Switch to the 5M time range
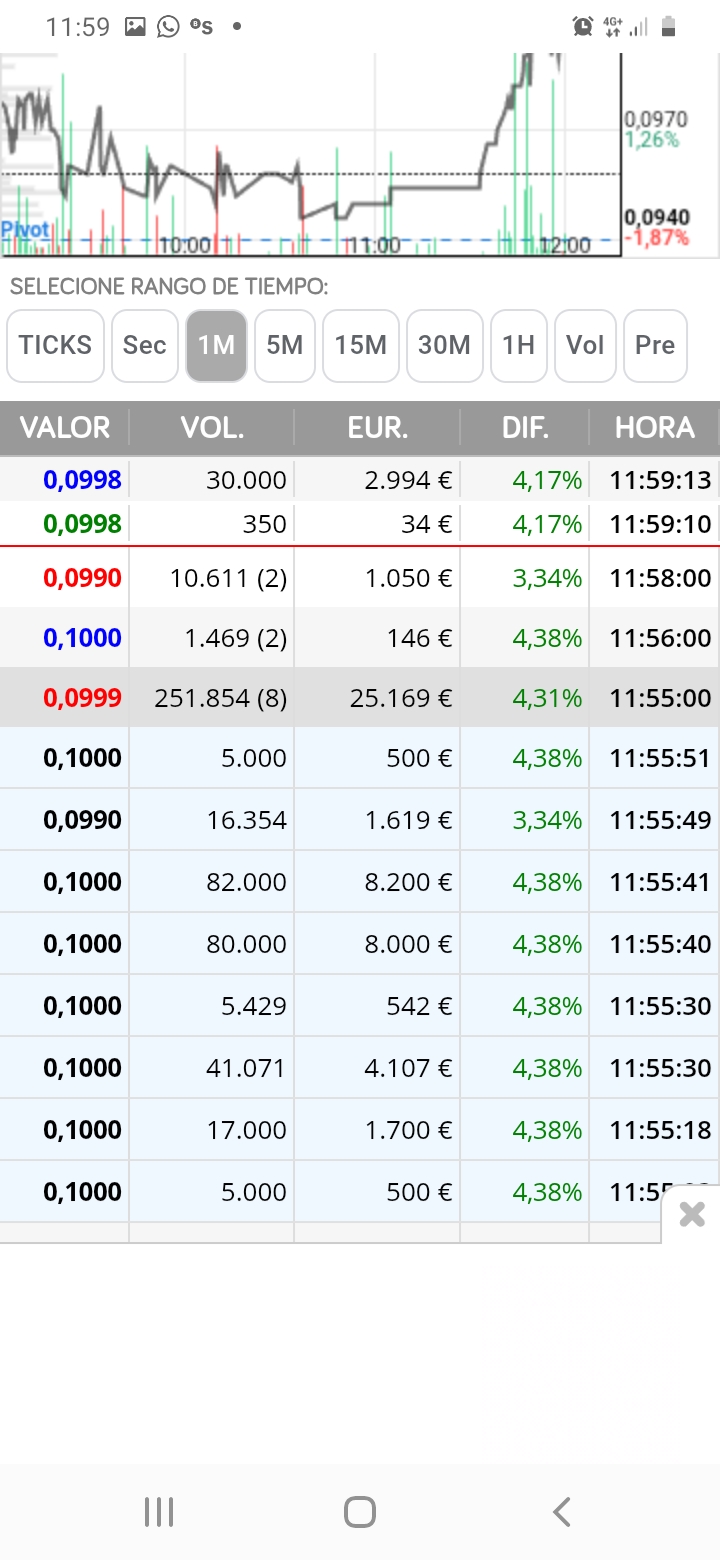 click(x=285, y=345)
